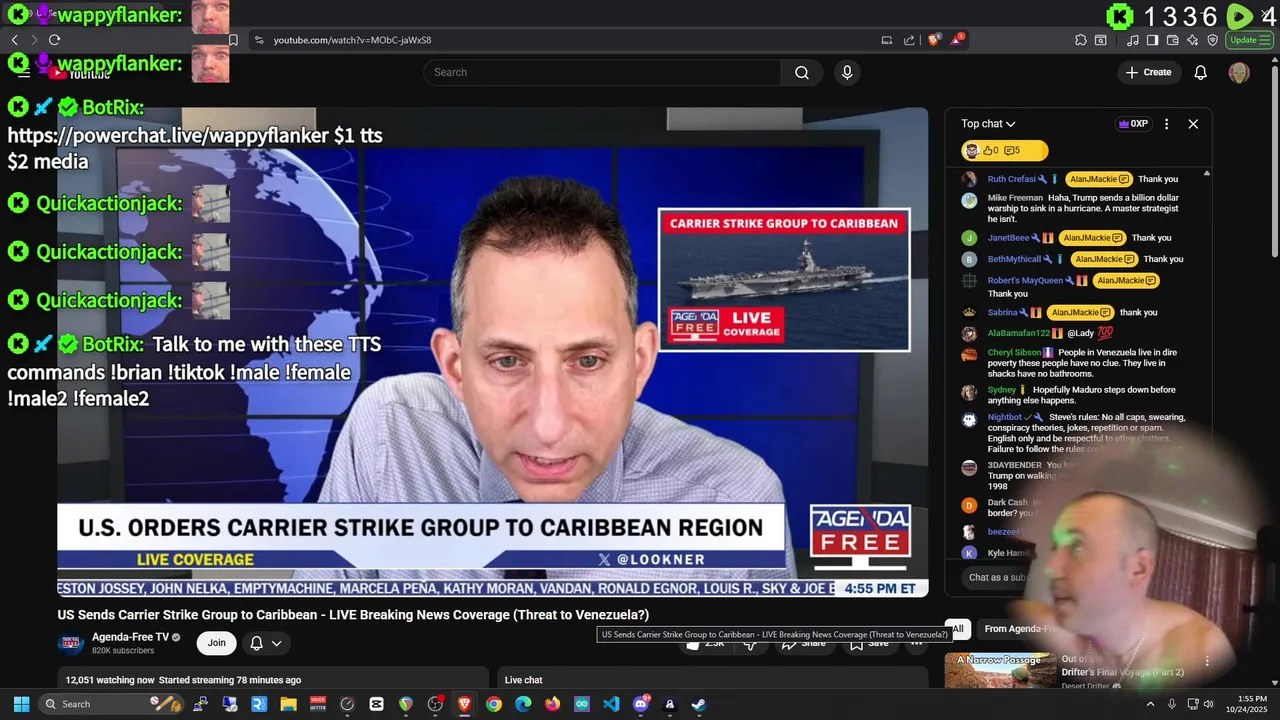
Task: Select the From Agenda-Free filter chip
Action: click(x=1020, y=629)
